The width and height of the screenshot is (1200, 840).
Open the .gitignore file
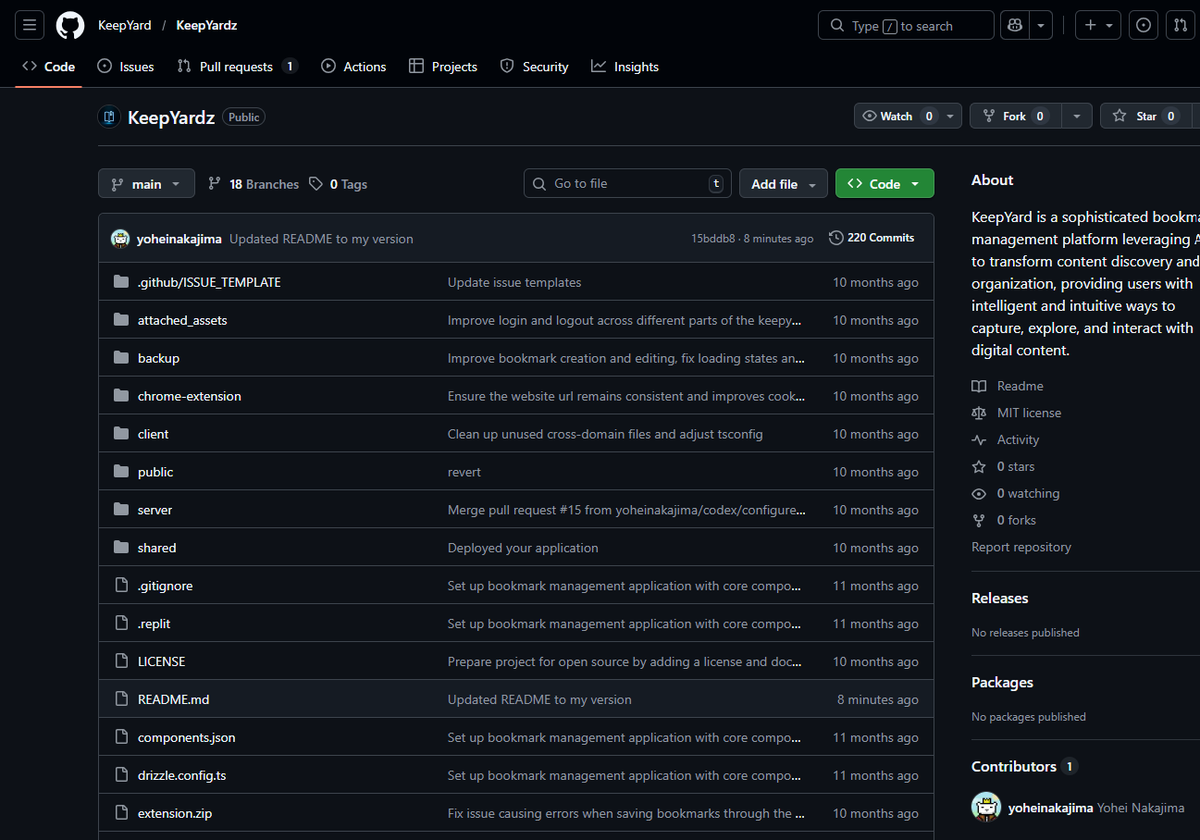165,586
